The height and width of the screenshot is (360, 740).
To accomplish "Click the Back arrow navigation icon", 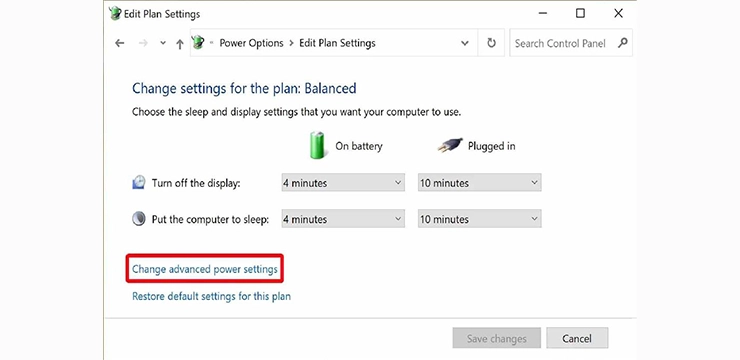I will 120,43.
